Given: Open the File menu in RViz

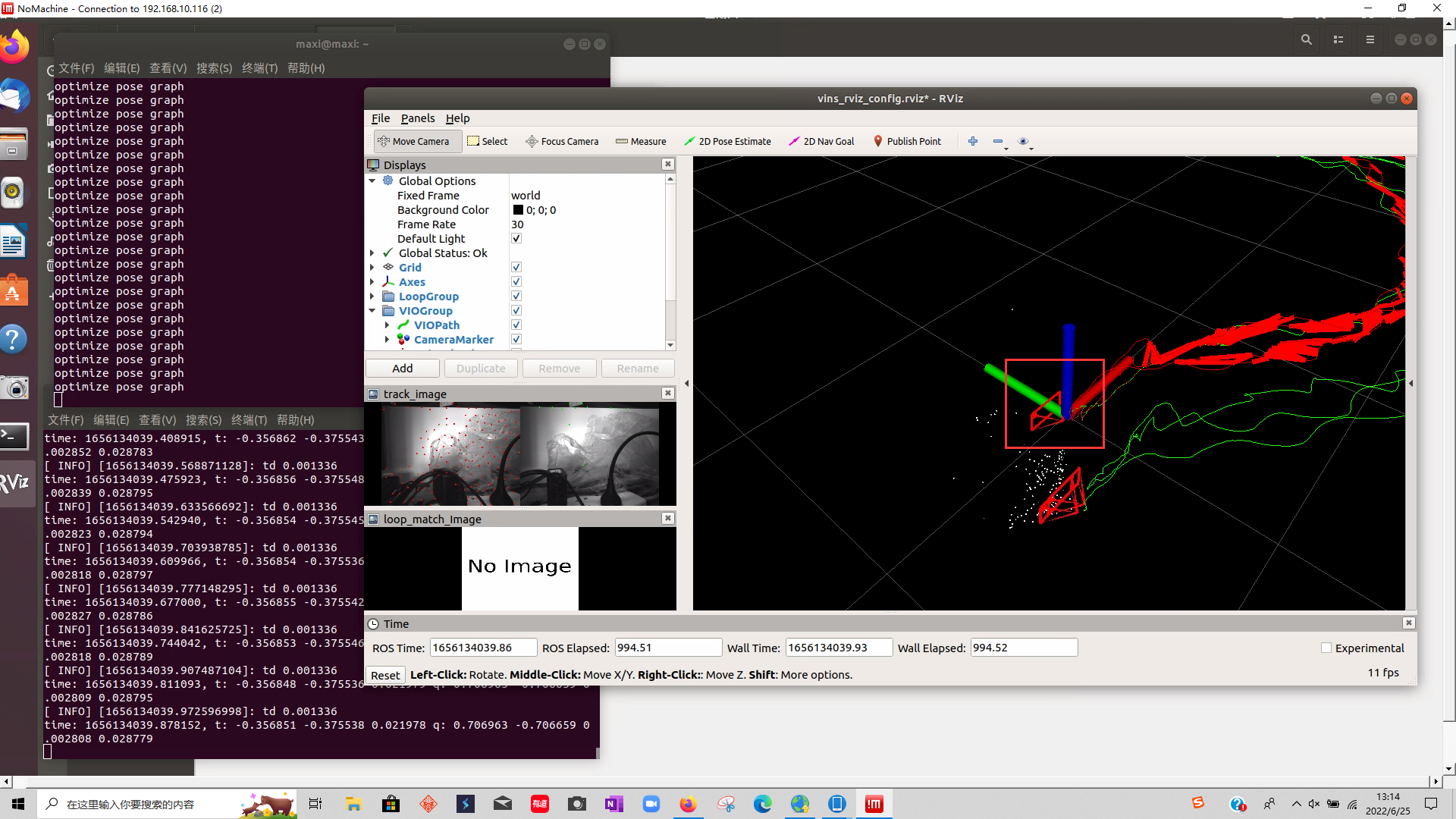Looking at the screenshot, I should coord(380,118).
